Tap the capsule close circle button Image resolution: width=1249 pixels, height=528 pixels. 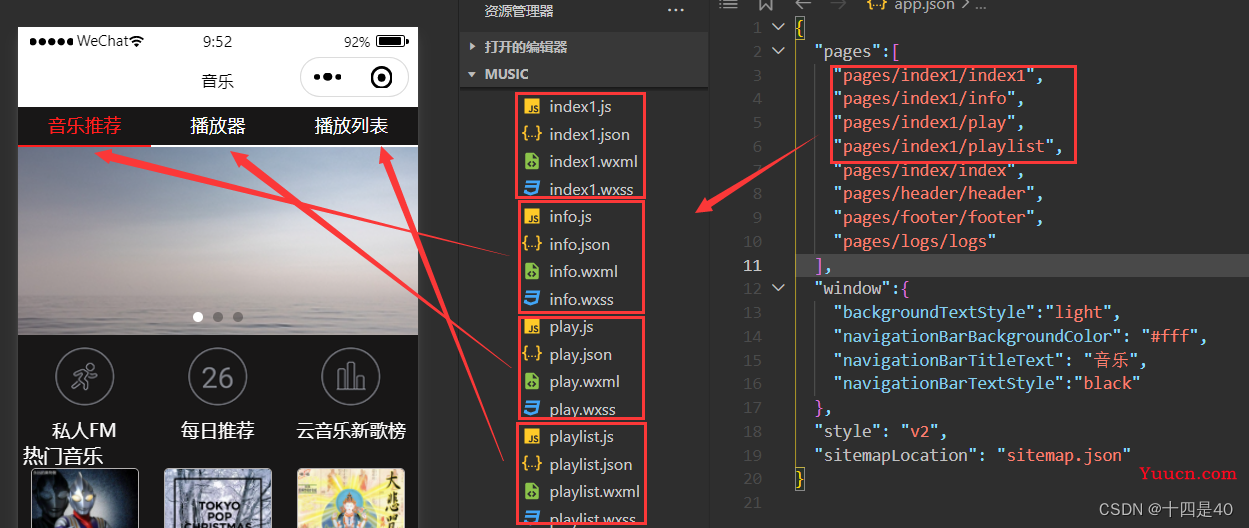click(x=381, y=77)
